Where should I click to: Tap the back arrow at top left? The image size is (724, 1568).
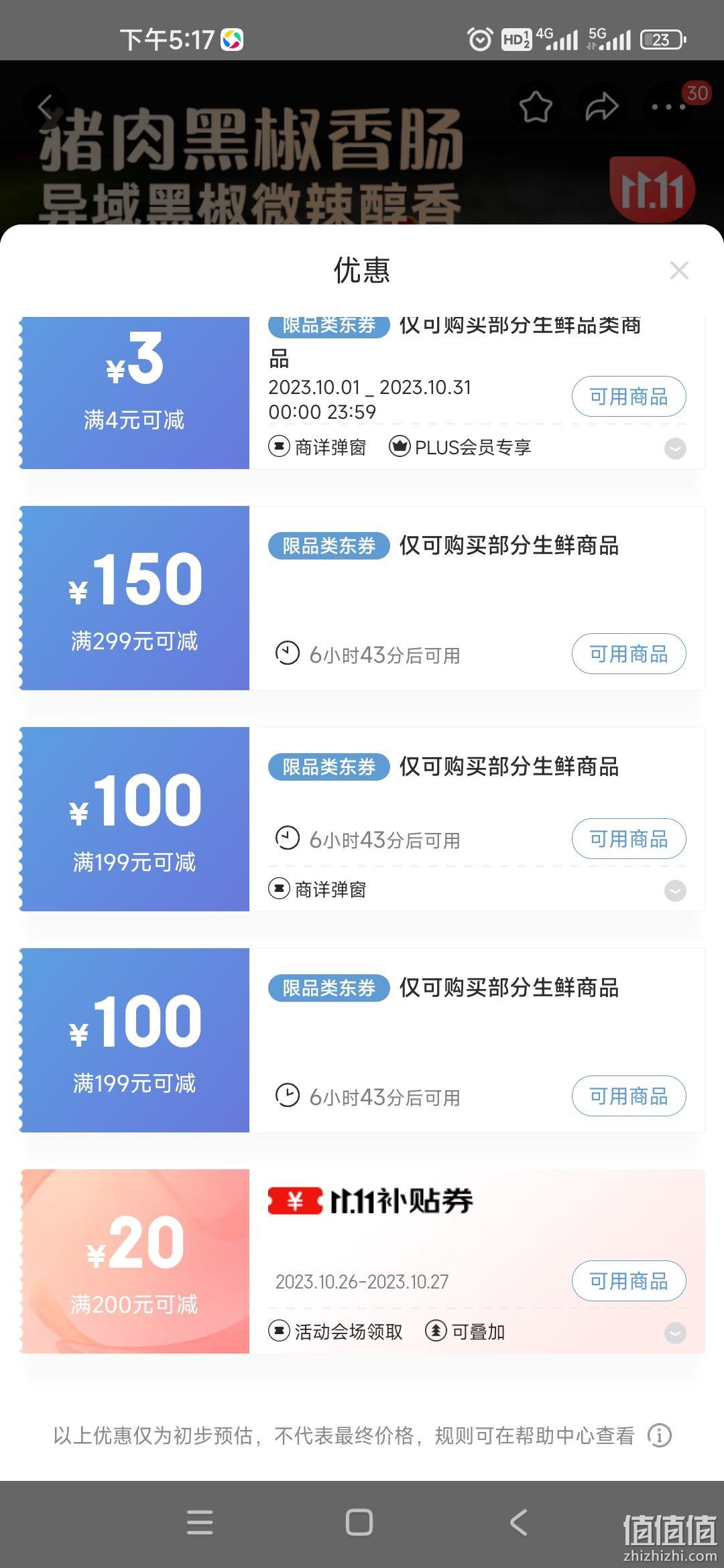pos(46,107)
